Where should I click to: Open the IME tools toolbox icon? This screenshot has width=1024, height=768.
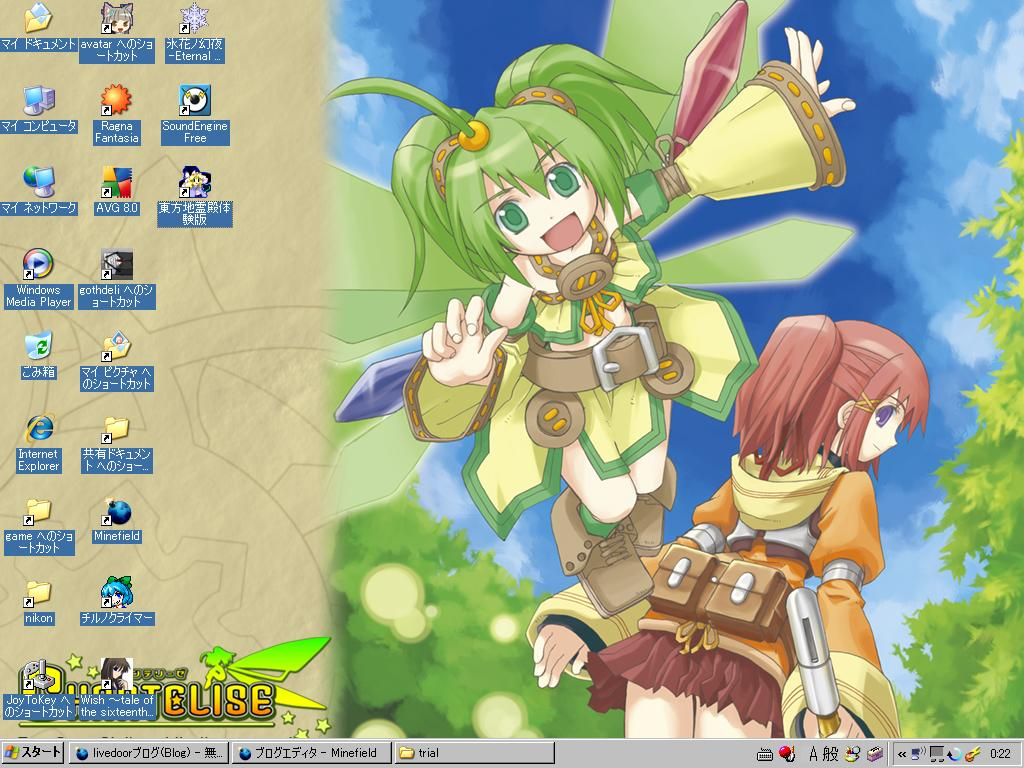tap(874, 754)
